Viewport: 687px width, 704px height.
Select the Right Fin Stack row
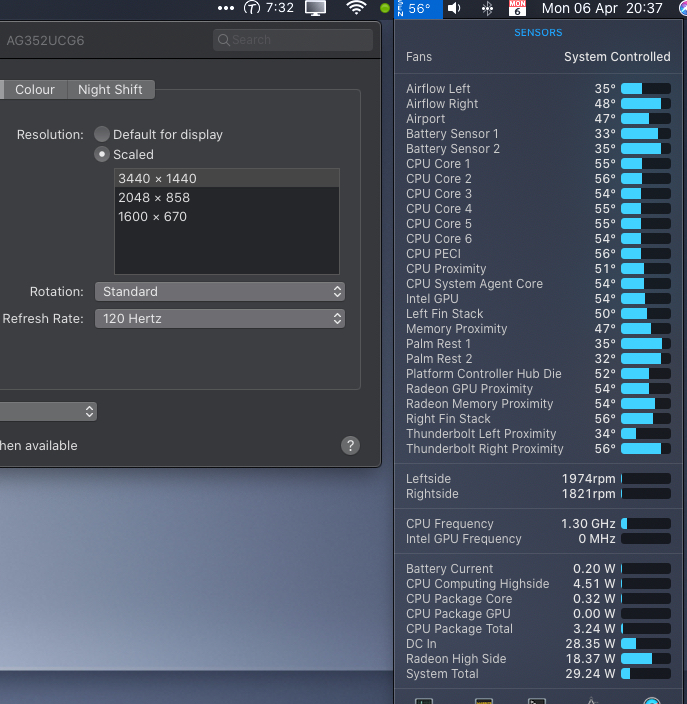538,419
